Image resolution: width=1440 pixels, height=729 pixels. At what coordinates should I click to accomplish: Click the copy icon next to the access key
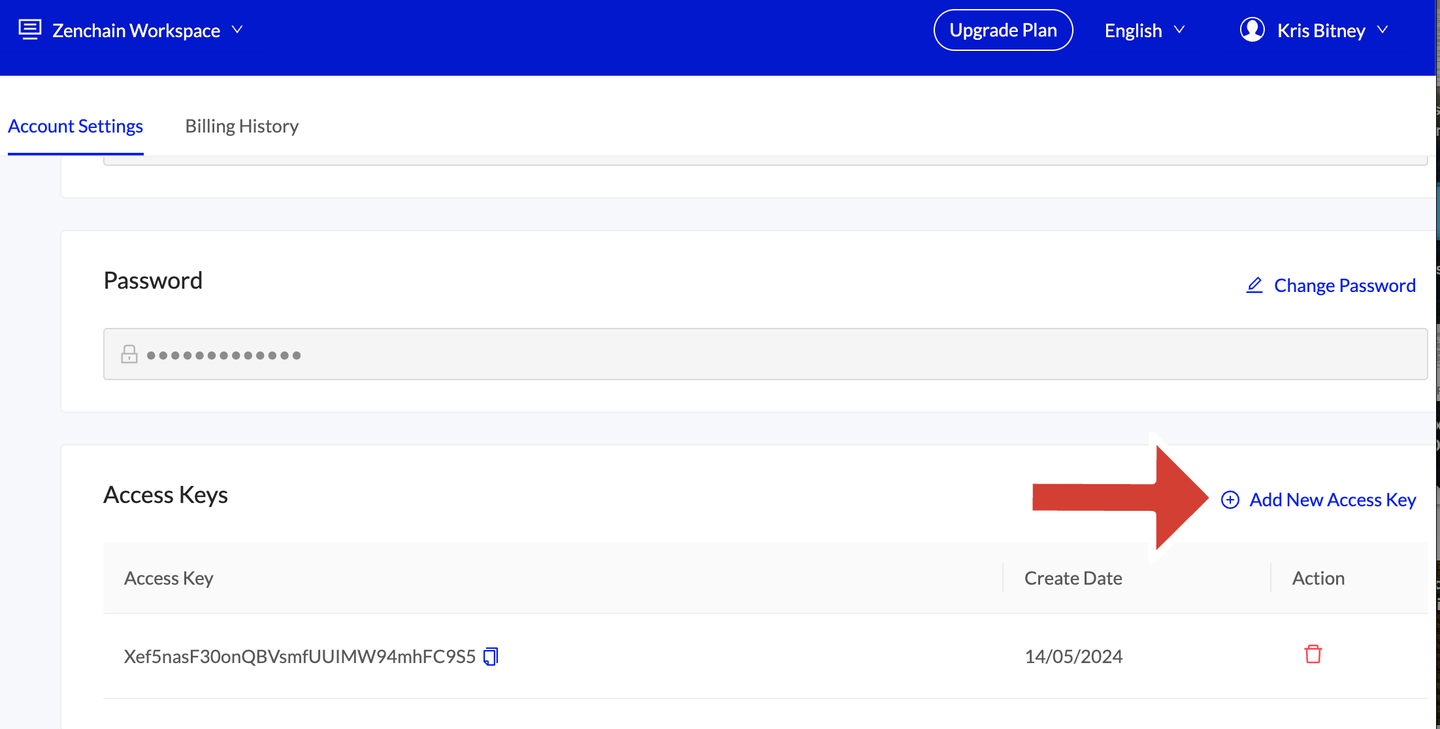[x=490, y=656]
